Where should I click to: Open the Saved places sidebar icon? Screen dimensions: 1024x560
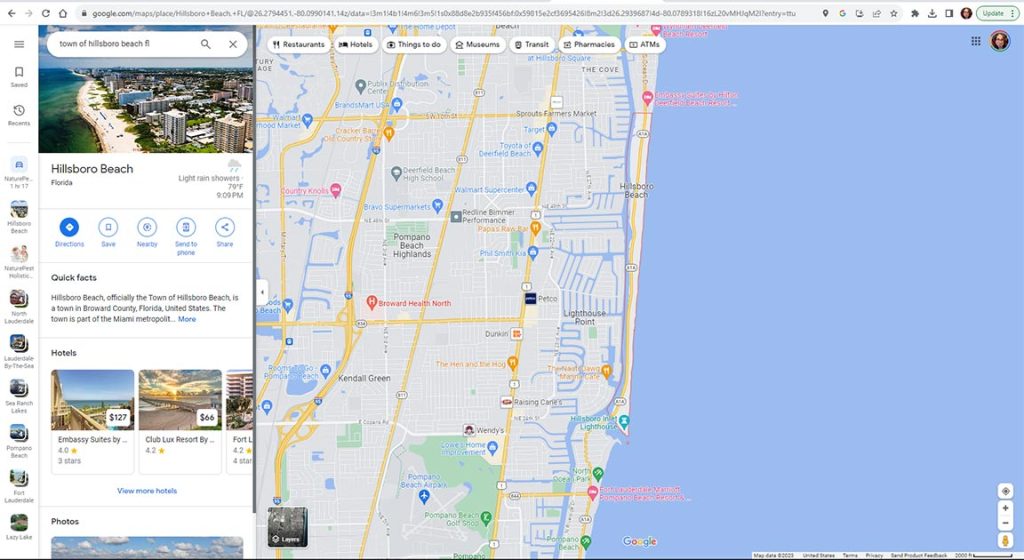coord(19,76)
